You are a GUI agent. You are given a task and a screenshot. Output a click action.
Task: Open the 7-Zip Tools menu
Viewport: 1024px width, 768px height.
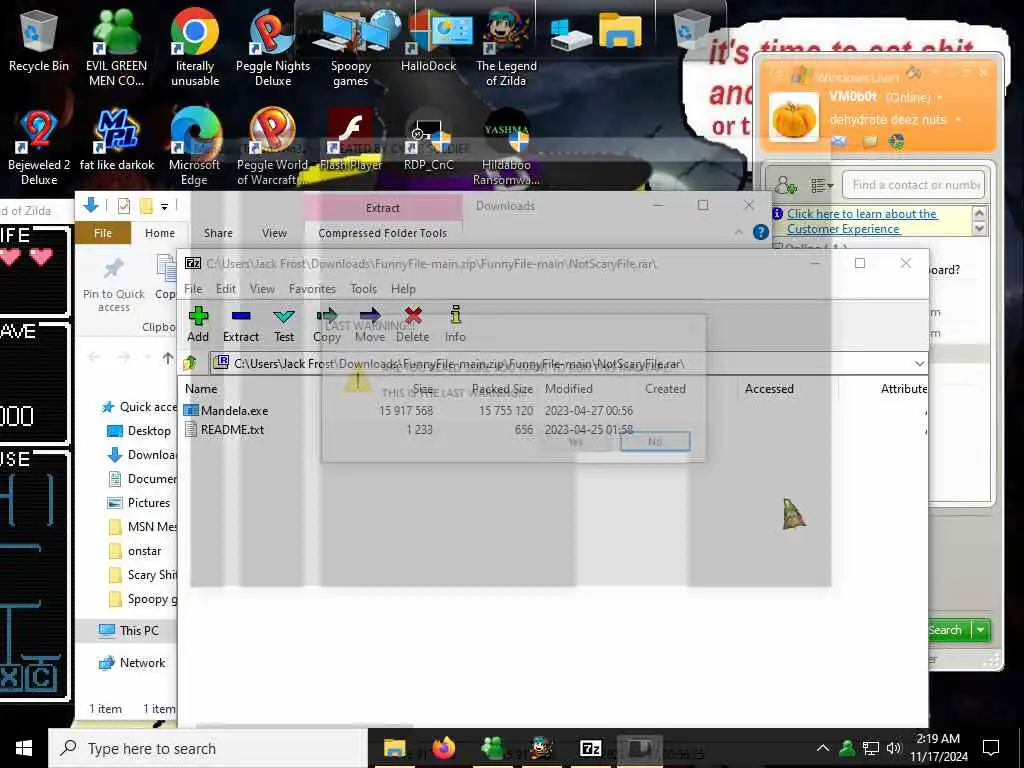coord(364,289)
